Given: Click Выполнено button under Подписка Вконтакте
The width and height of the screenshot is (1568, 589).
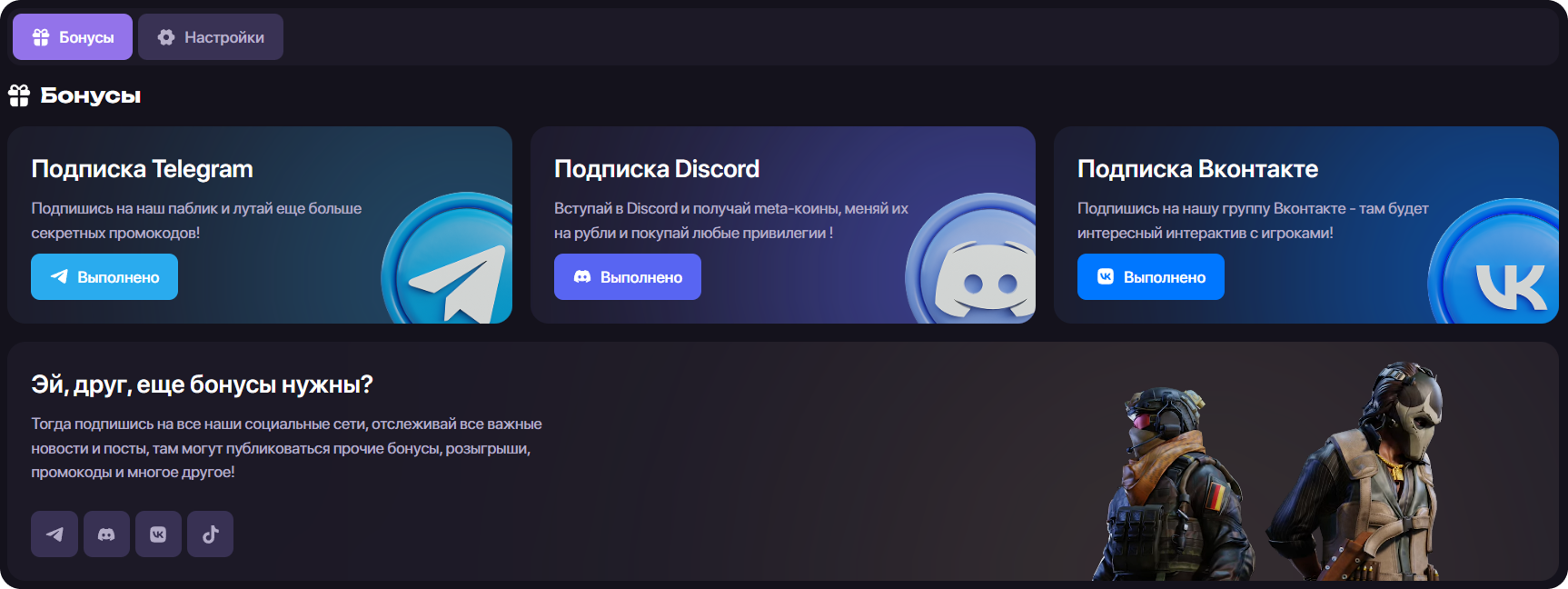Looking at the screenshot, I should coord(1151,277).
